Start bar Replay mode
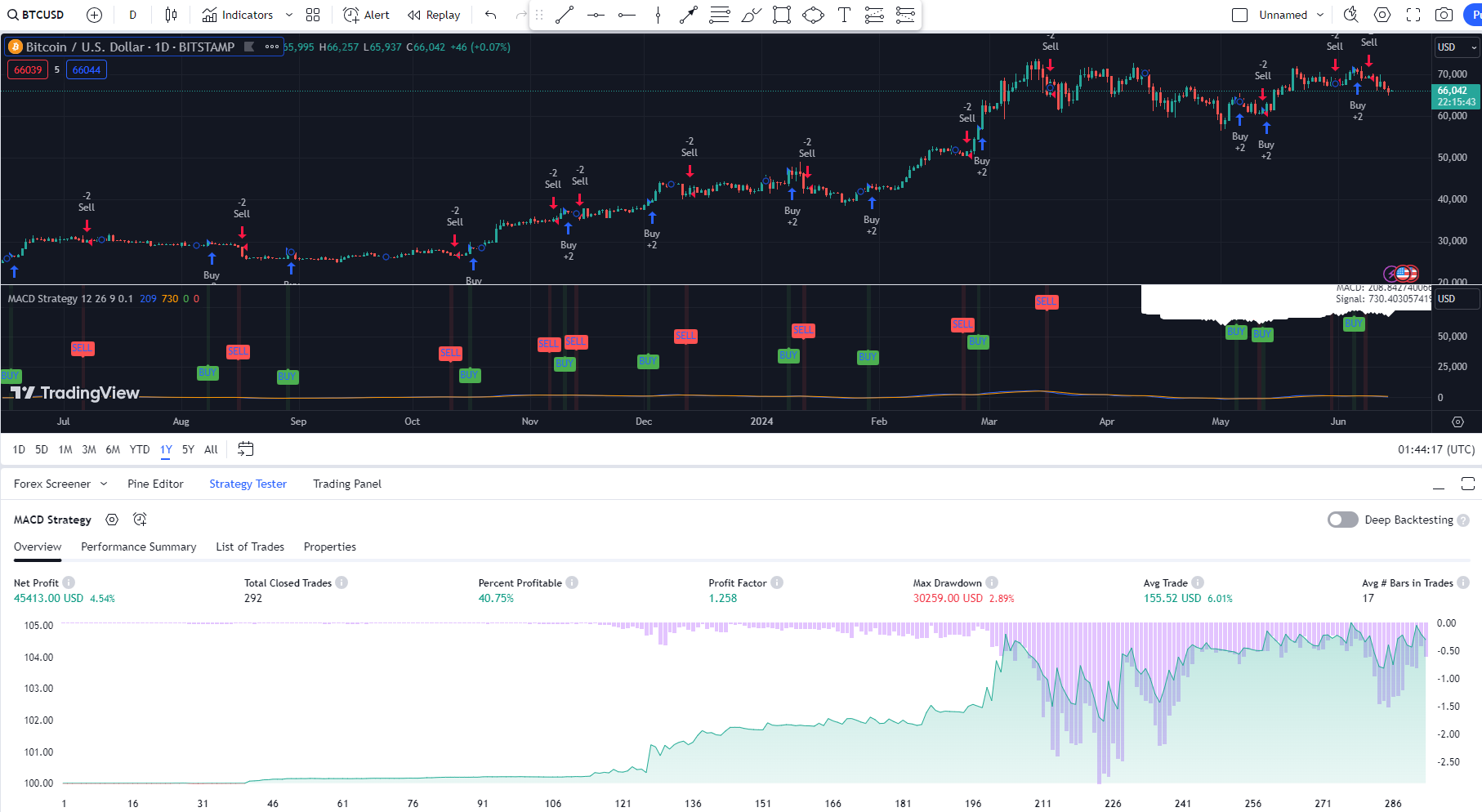The image size is (1482, 812). pyautogui.click(x=432, y=14)
